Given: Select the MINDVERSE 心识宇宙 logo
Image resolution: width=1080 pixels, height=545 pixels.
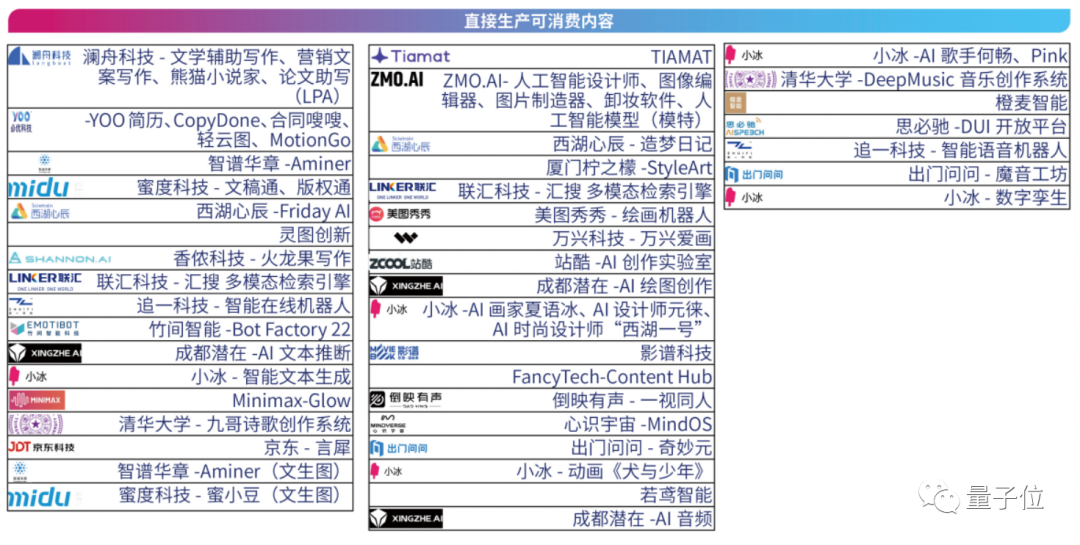Looking at the screenshot, I should coord(388,424).
